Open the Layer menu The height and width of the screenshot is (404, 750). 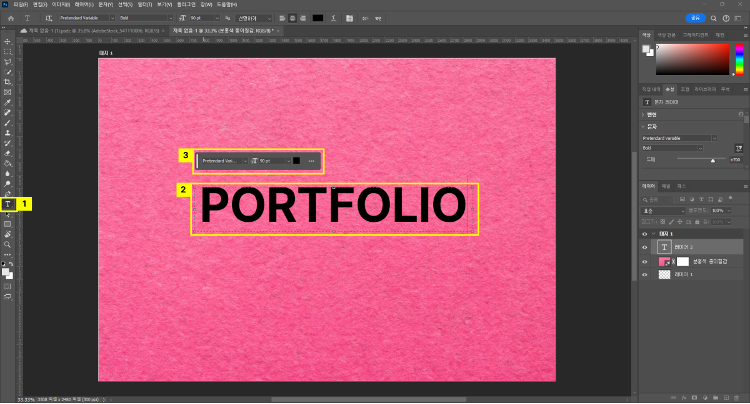(84, 4)
